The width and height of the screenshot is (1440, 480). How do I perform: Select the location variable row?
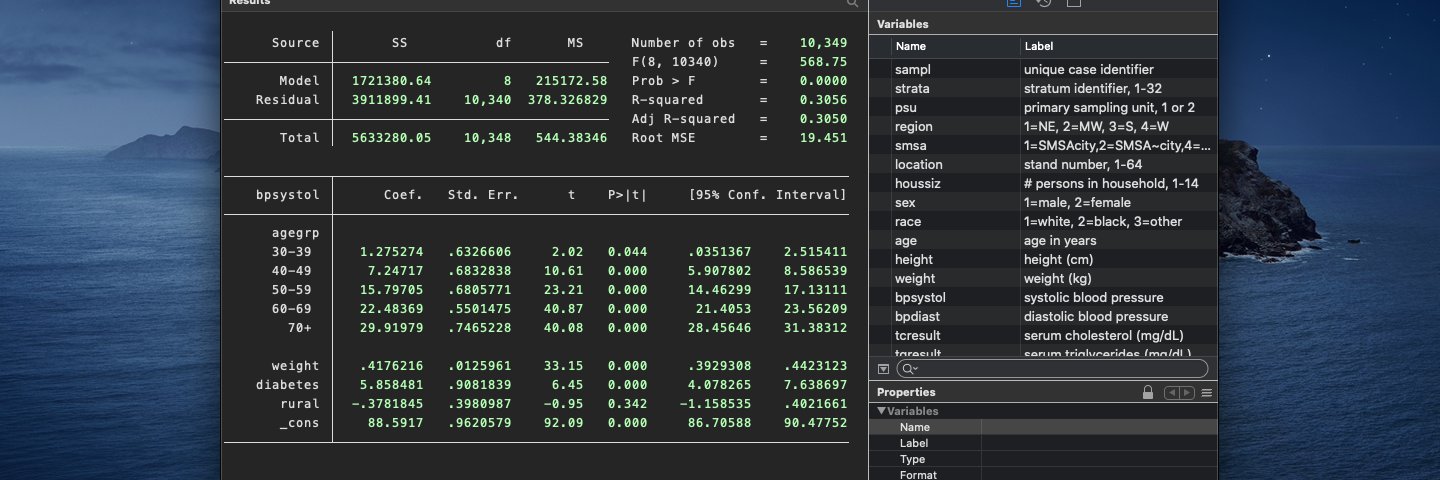tap(1044, 165)
